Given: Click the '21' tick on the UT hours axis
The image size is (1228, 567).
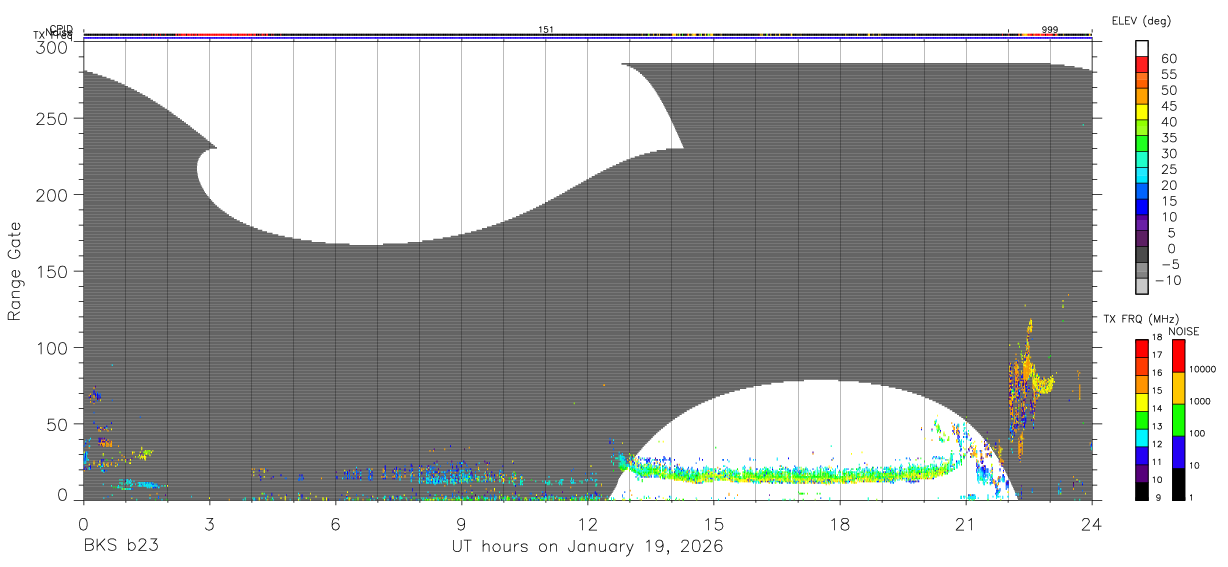Looking at the screenshot, I should point(965,524).
